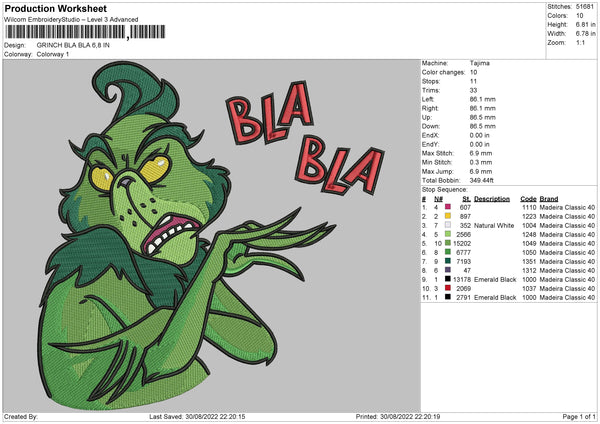Click the Stops value "11"

[473, 81]
